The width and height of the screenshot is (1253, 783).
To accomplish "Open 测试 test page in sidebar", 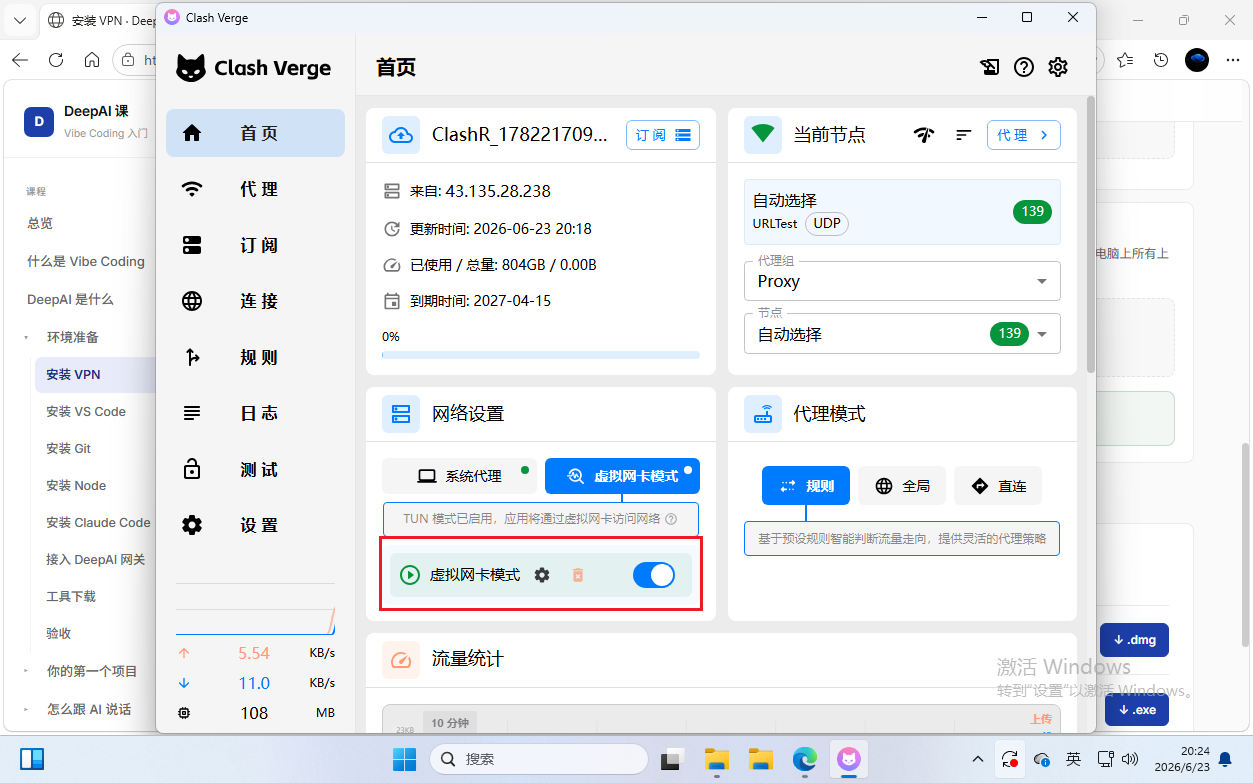I will 255,469.
